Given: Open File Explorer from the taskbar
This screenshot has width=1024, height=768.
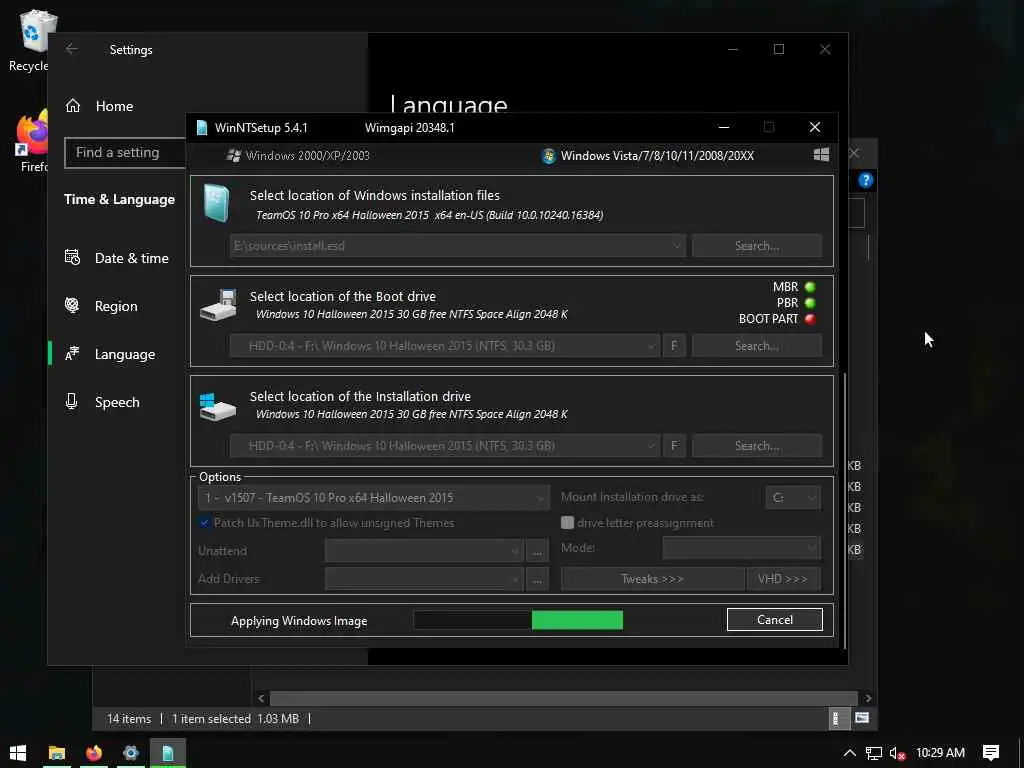Looking at the screenshot, I should click(x=57, y=753).
